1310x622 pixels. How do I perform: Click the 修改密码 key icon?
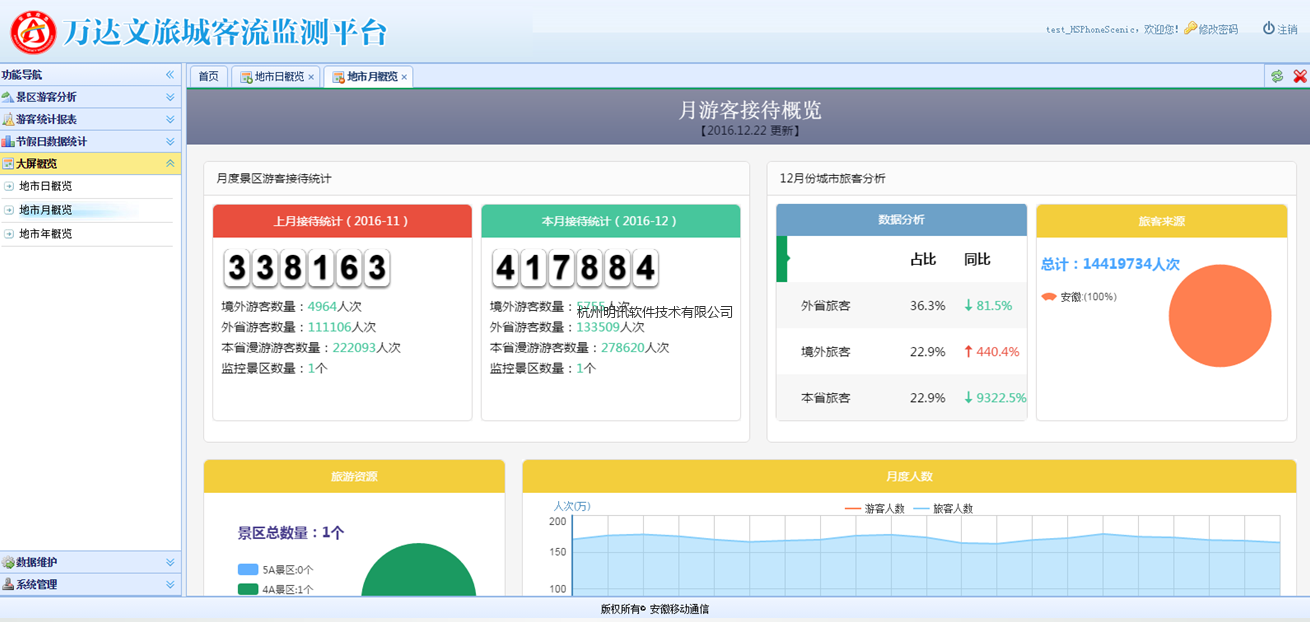tap(1190, 29)
